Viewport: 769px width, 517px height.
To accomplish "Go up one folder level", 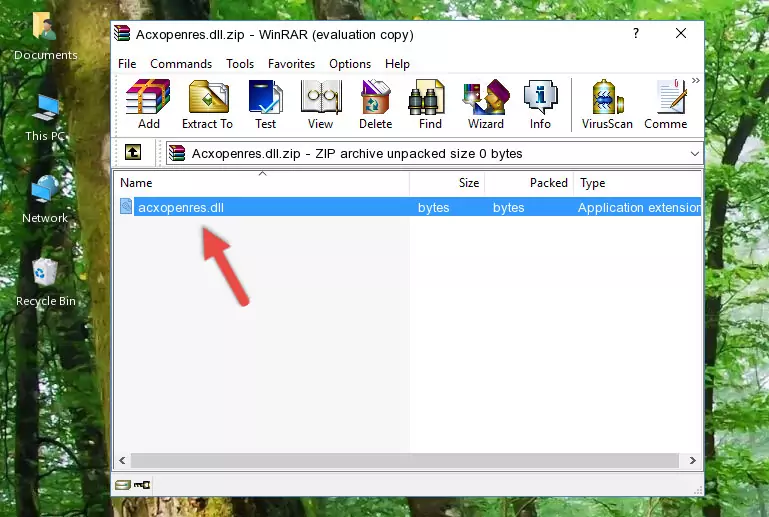I will coord(133,153).
